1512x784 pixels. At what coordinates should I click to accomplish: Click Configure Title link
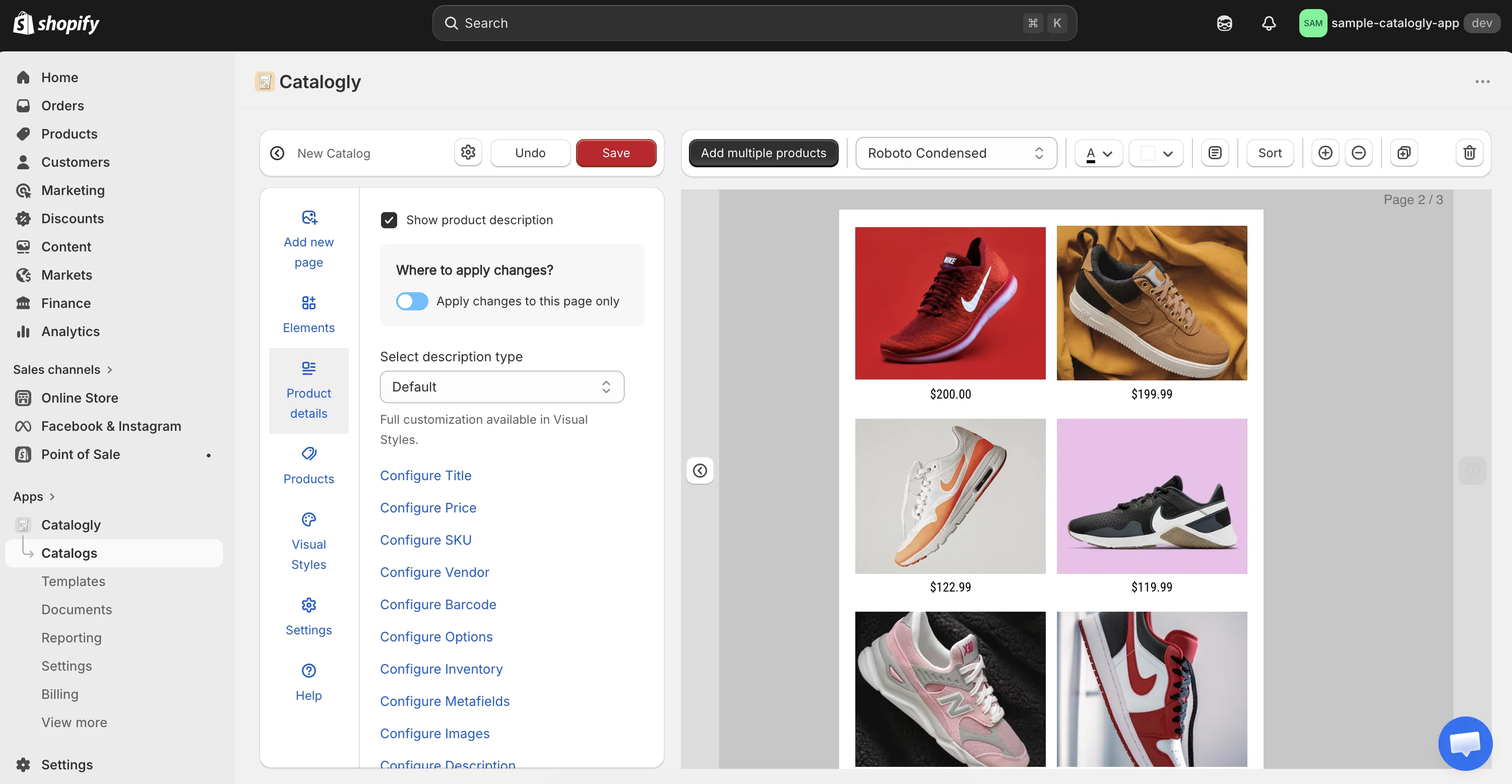[425, 475]
